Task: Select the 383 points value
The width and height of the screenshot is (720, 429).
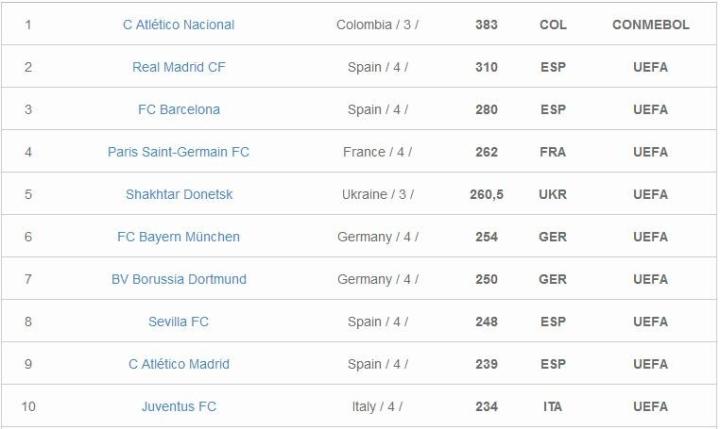Action: pyautogui.click(x=486, y=25)
